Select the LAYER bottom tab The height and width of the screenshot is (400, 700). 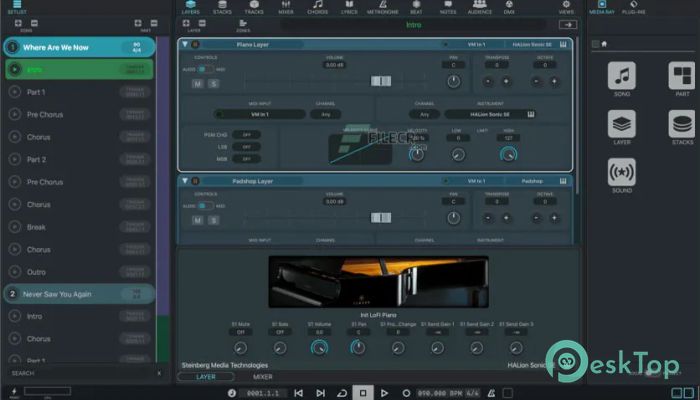click(x=206, y=377)
